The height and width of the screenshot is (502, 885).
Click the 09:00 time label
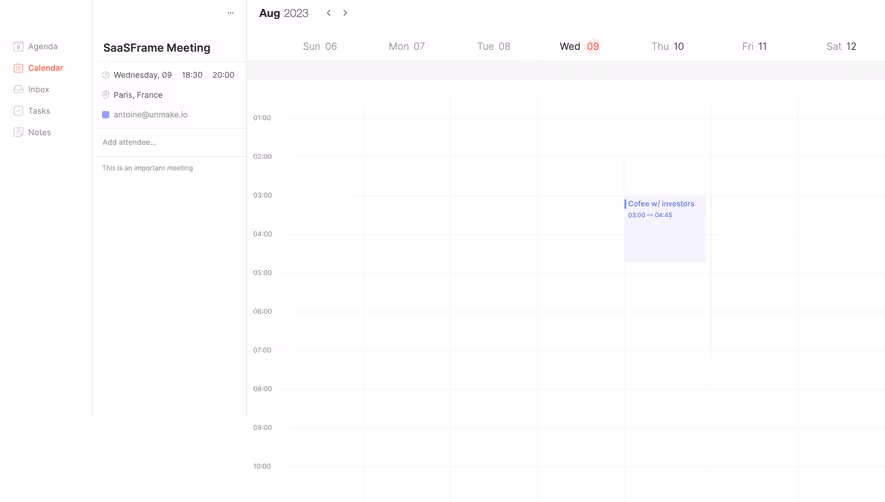tap(262, 427)
